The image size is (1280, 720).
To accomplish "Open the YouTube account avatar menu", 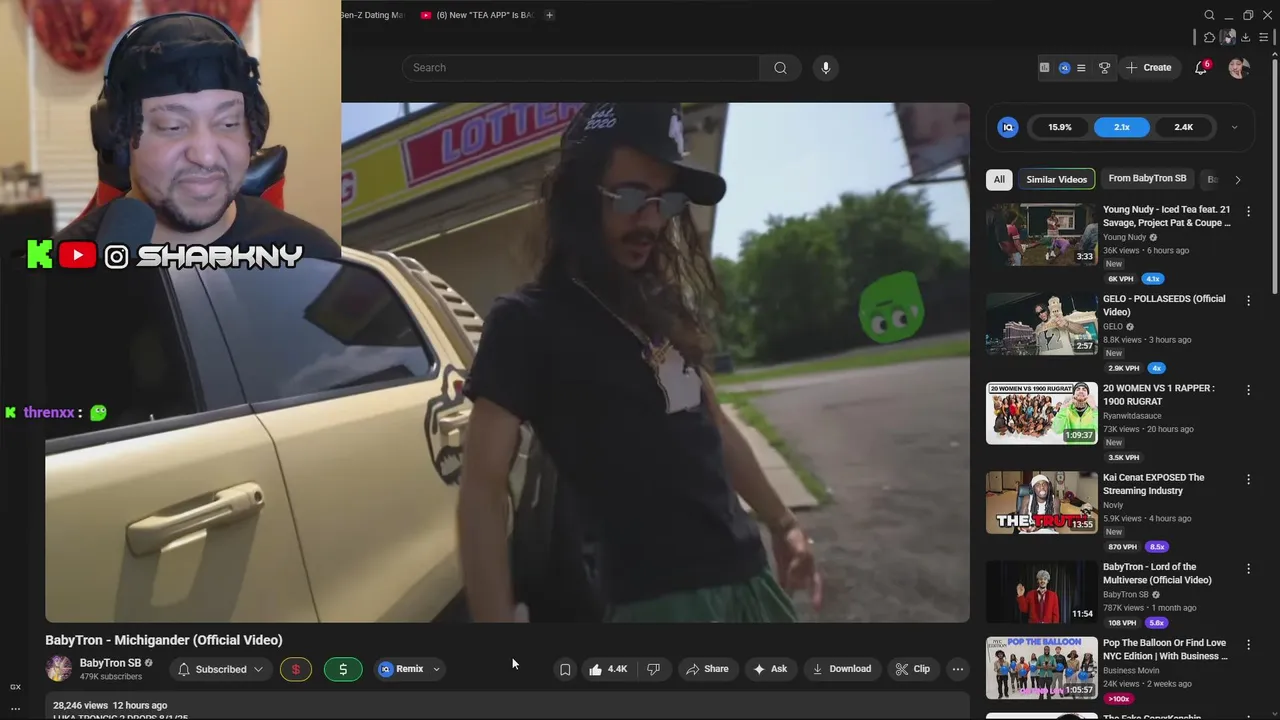I will (x=1239, y=68).
